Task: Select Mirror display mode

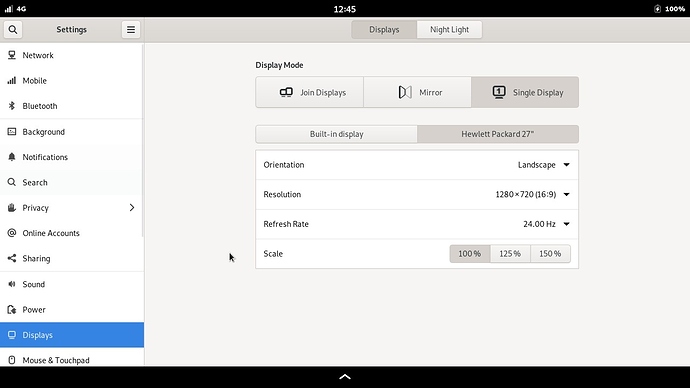Action: coord(417,92)
